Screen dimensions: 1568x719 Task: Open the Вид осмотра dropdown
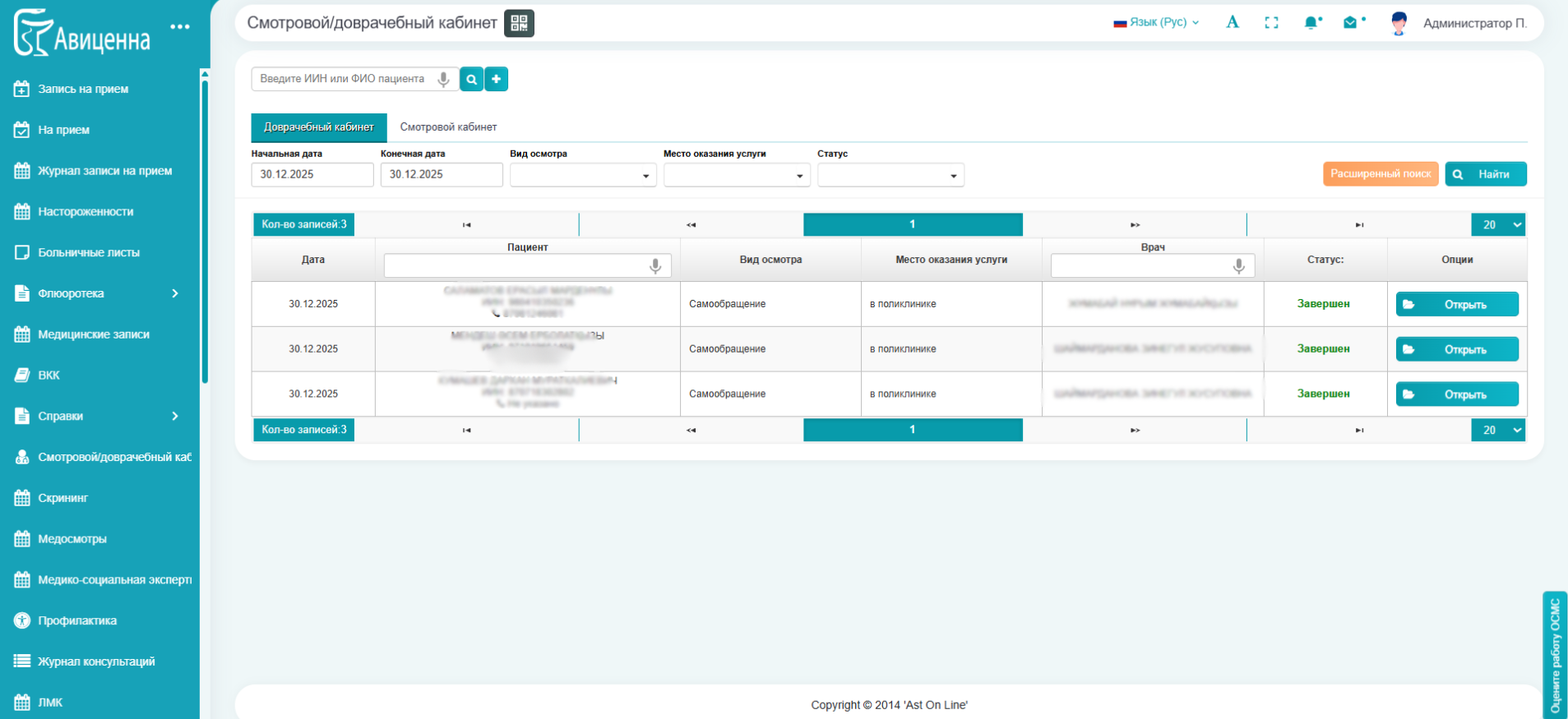coord(582,175)
